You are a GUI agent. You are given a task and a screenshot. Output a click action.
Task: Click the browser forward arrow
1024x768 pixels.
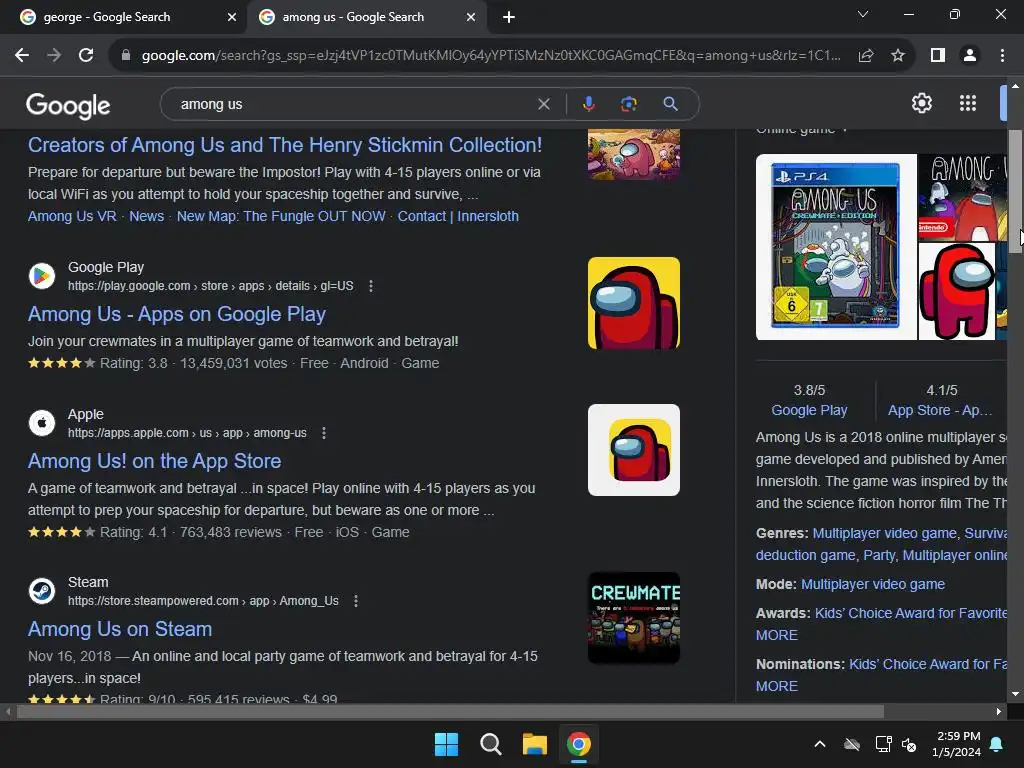click(x=54, y=56)
